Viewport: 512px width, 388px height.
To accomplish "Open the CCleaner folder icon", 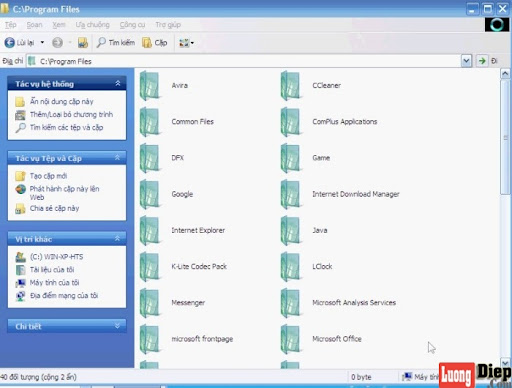I will [x=291, y=86].
